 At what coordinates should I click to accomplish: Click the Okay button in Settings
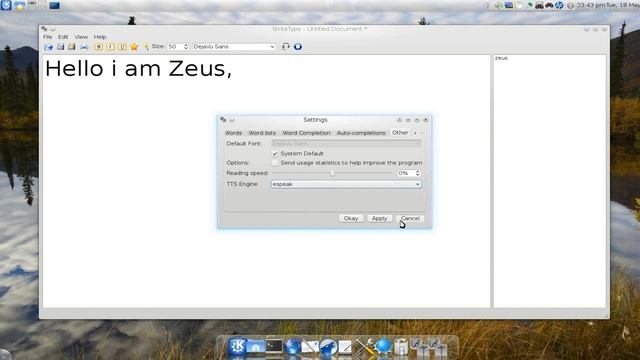pyautogui.click(x=351, y=218)
